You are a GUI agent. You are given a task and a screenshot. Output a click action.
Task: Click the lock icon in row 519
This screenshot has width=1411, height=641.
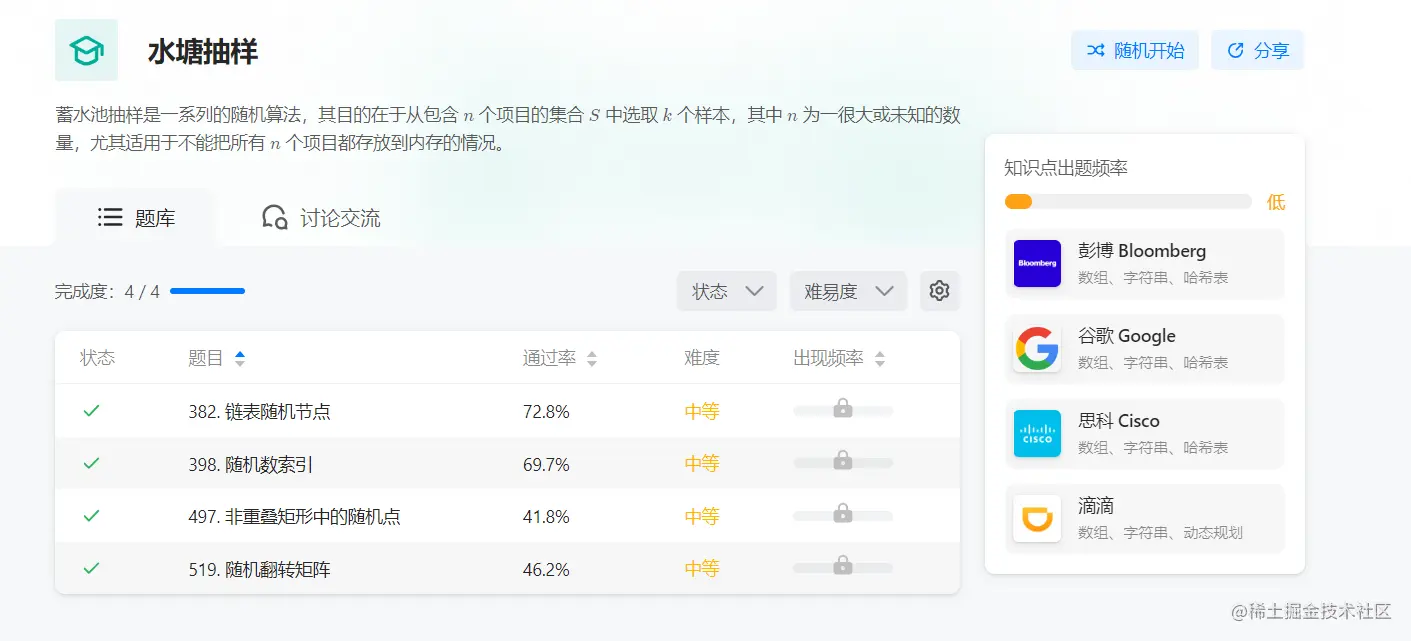pyautogui.click(x=843, y=564)
